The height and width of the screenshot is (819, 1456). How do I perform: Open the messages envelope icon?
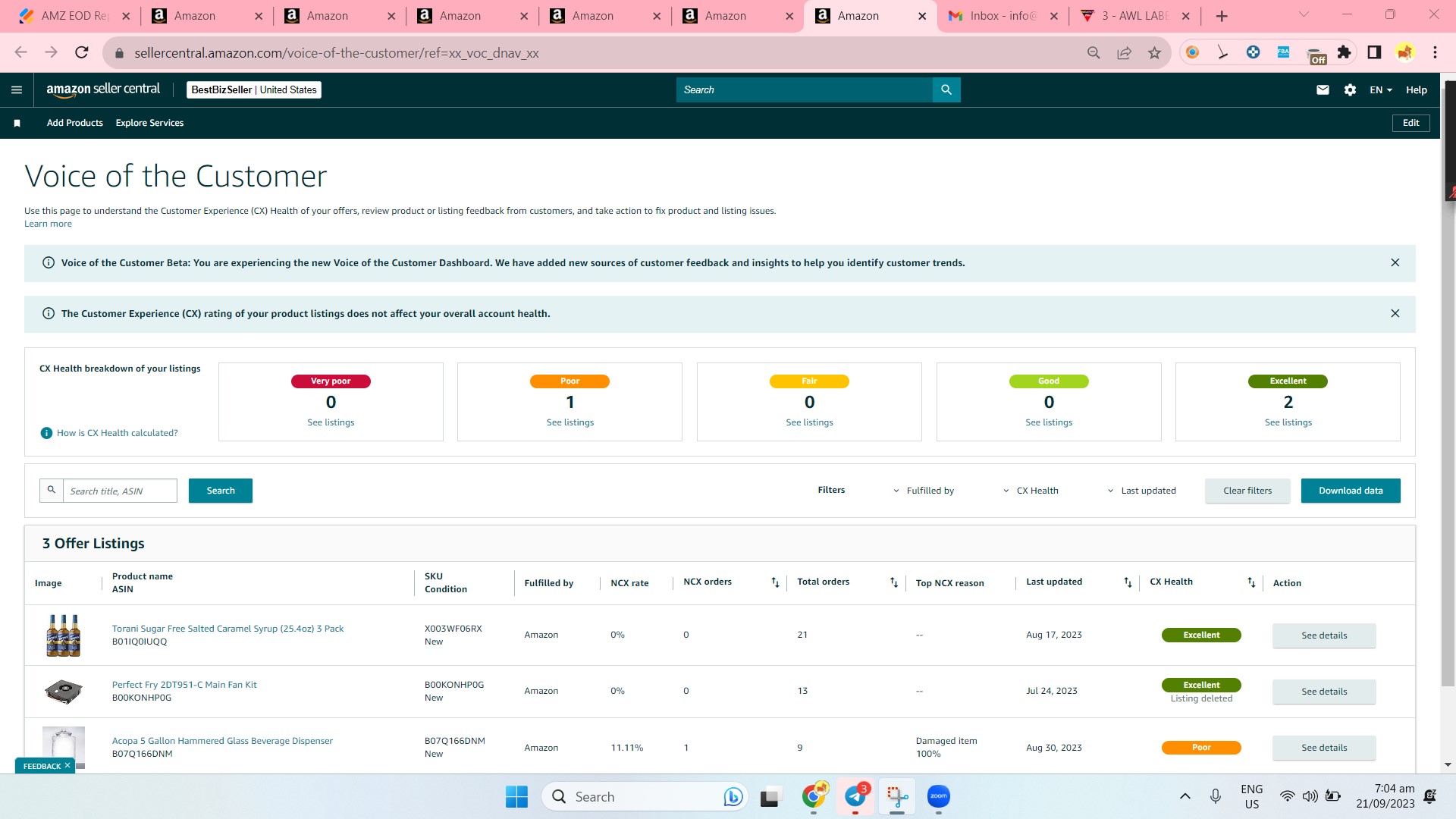click(1323, 89)
